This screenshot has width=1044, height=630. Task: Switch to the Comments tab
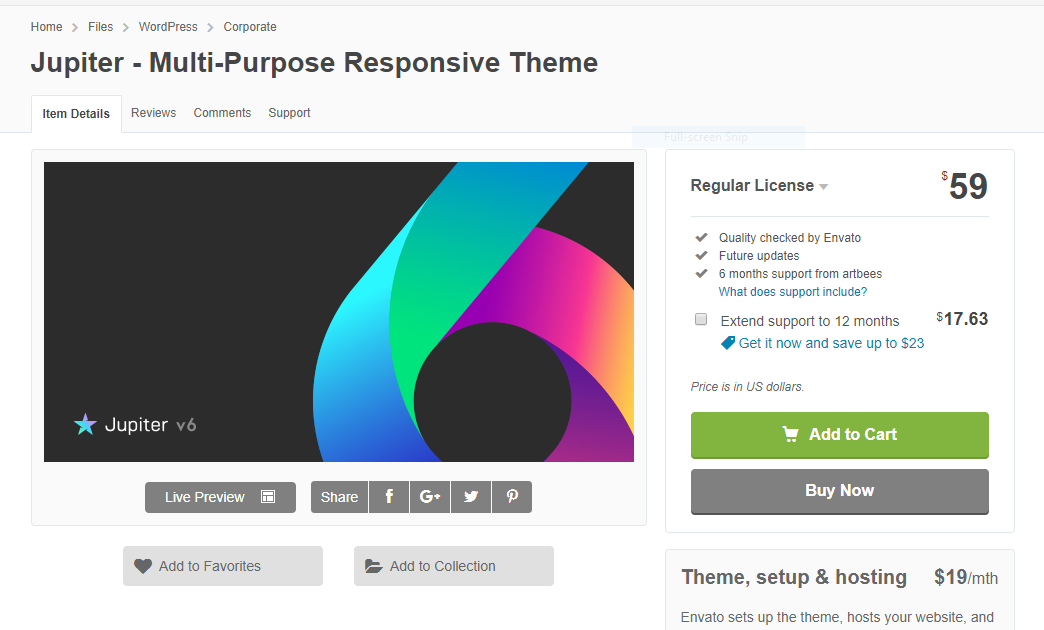click(x=222, y=113)
